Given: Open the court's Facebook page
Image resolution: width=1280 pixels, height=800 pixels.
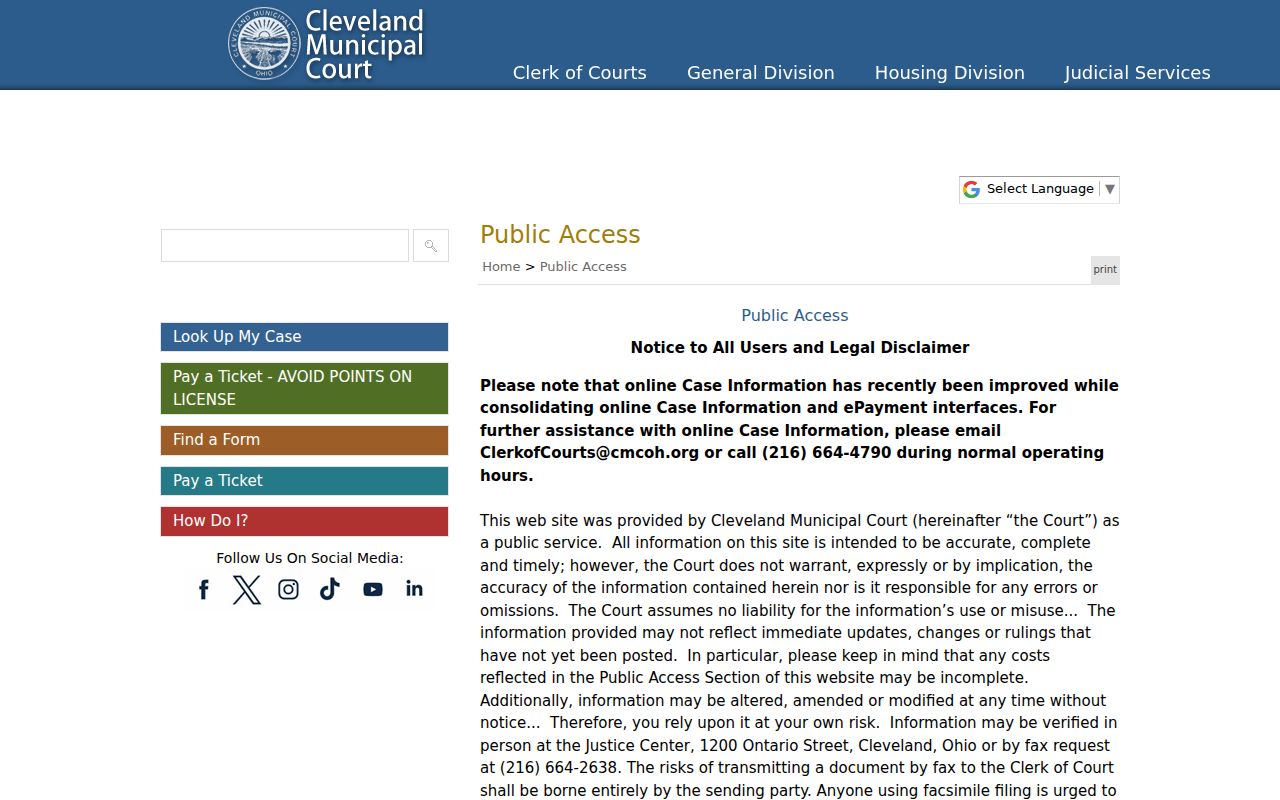Looking at the screenshot, I should 204,590.
